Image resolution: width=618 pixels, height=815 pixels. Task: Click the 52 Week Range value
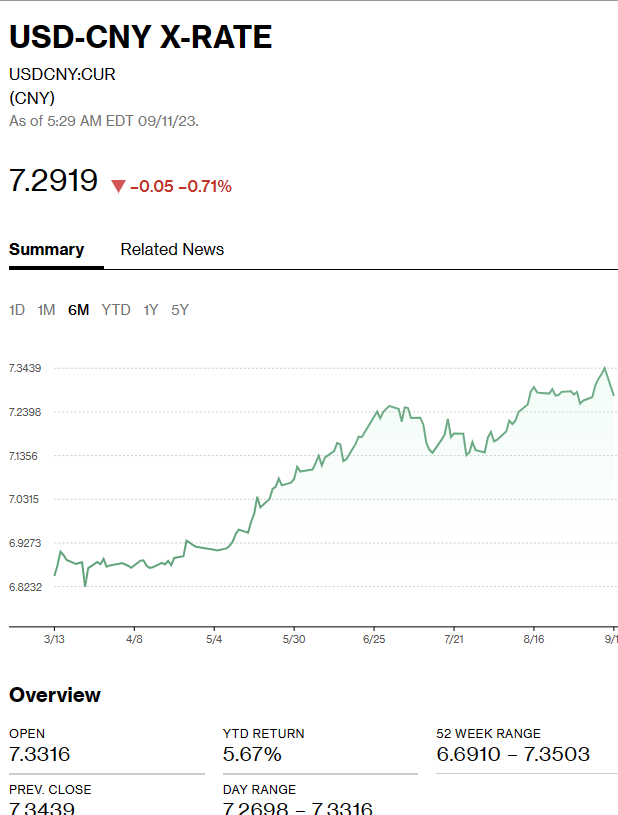point(513,754)
